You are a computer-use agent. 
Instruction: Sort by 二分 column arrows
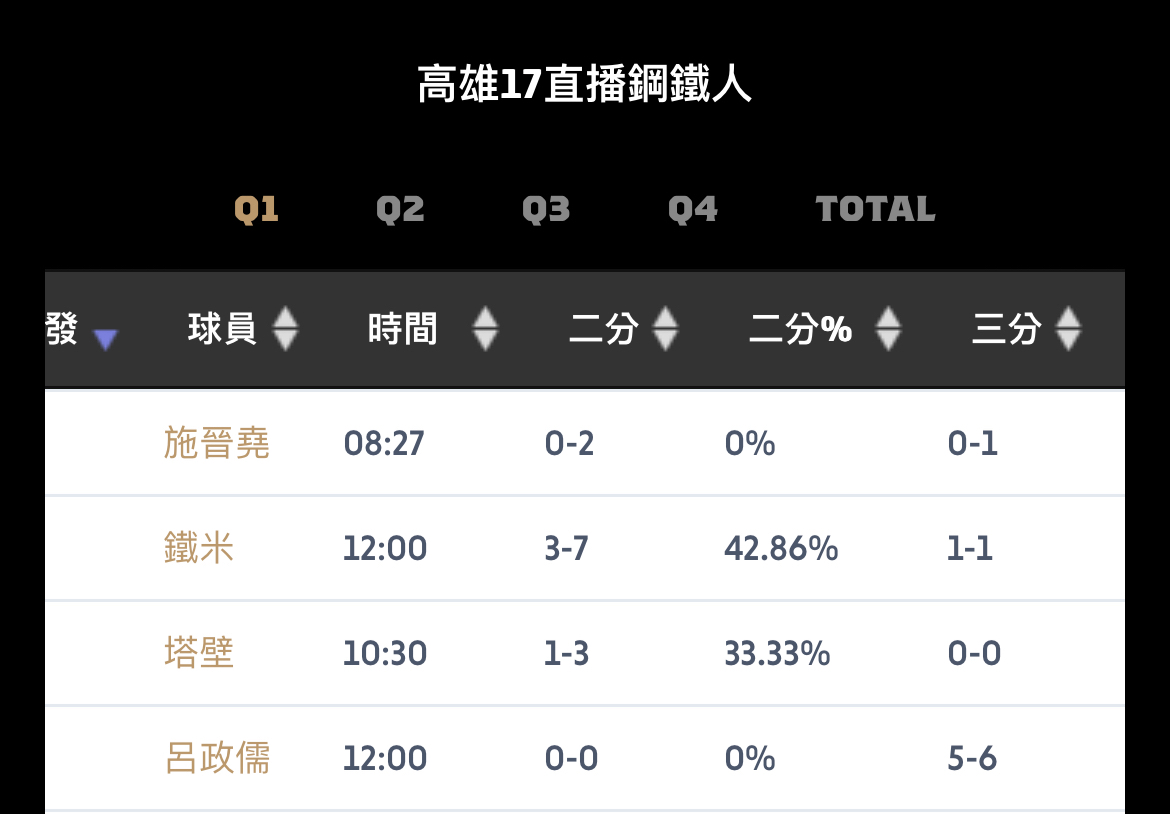665,328
